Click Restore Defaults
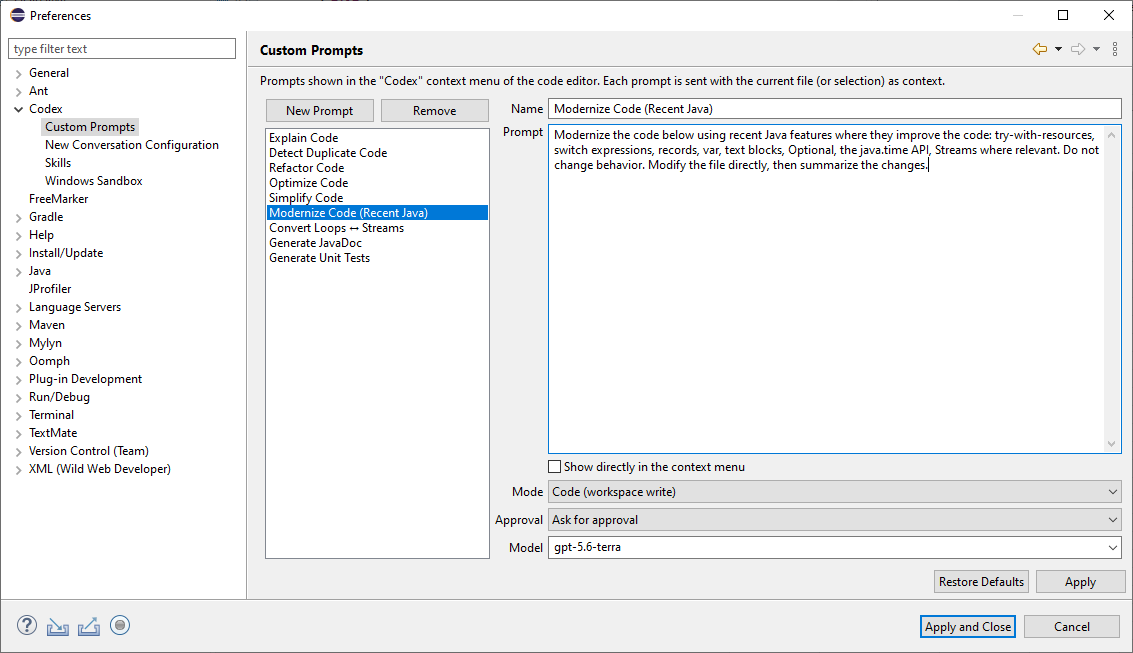Screen dimensions: 1133x653 coord(981,581)
